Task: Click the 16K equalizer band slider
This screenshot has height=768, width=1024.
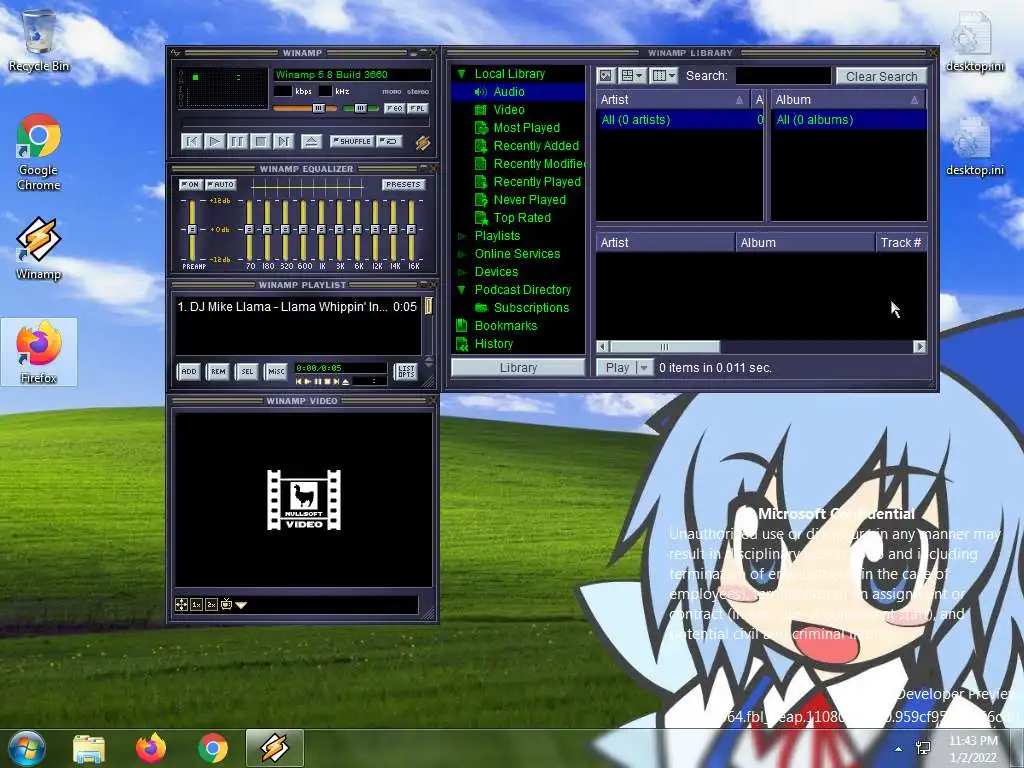Action: pyautogui.click(x=411, y=229)
